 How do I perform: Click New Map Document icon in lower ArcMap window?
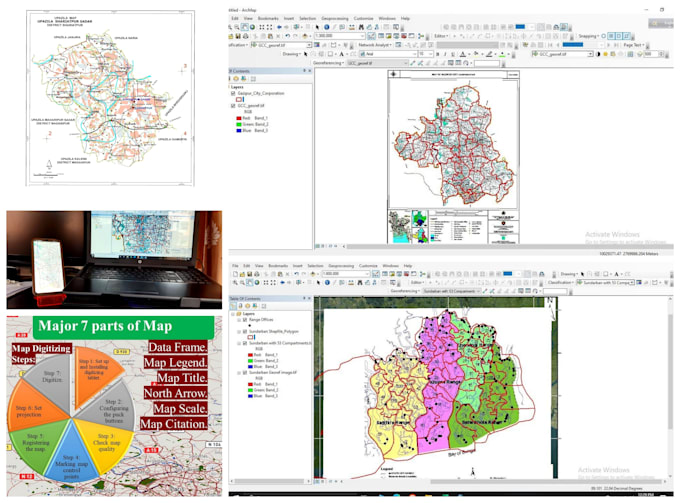pyautogui.click(x=235, y=274)
